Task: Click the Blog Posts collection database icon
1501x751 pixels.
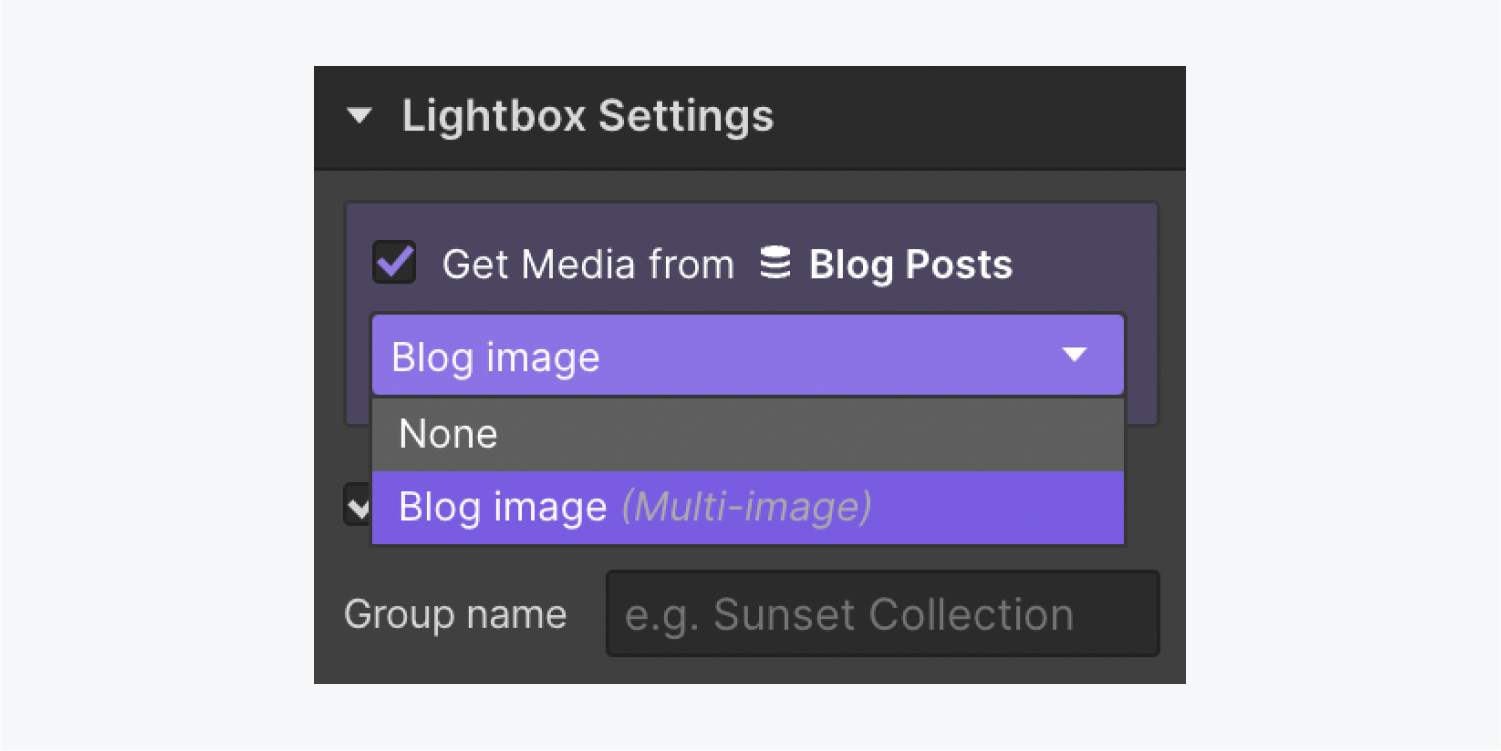Action: point(775,264)
